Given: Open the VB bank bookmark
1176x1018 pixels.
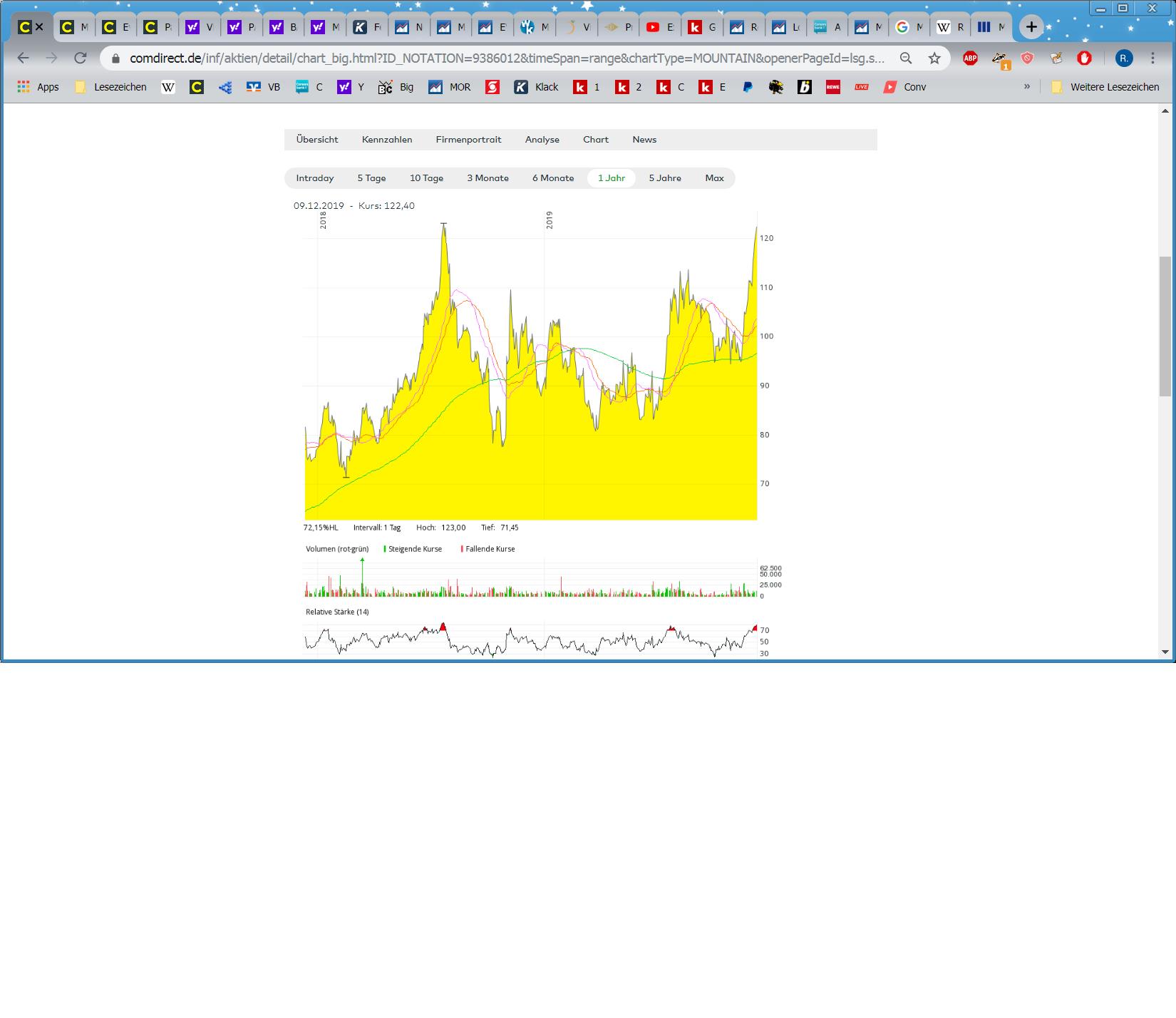Looking at the screenshot, I should 263,87.
